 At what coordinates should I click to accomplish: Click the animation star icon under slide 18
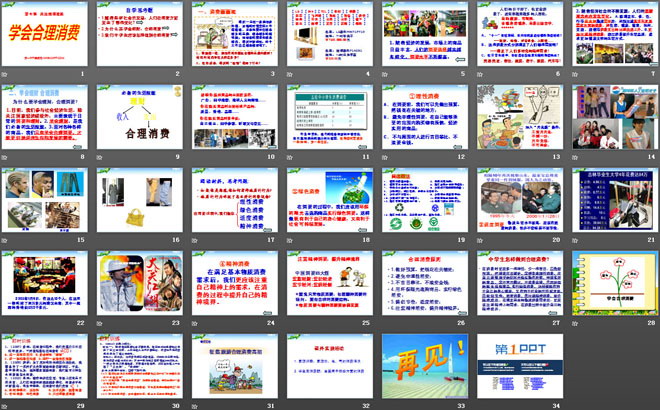(x=290, y=240)
